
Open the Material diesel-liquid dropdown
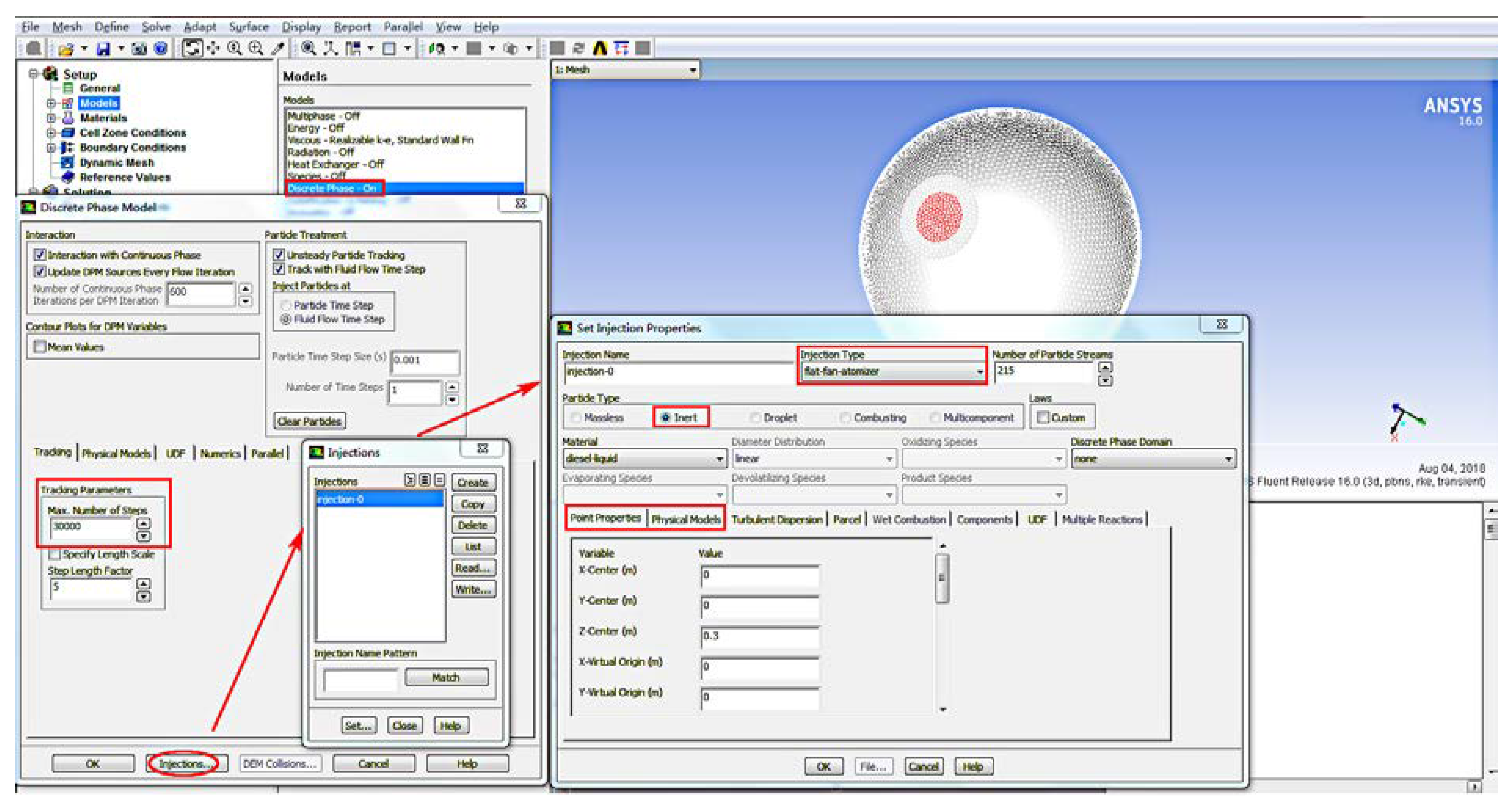point(719,459)
